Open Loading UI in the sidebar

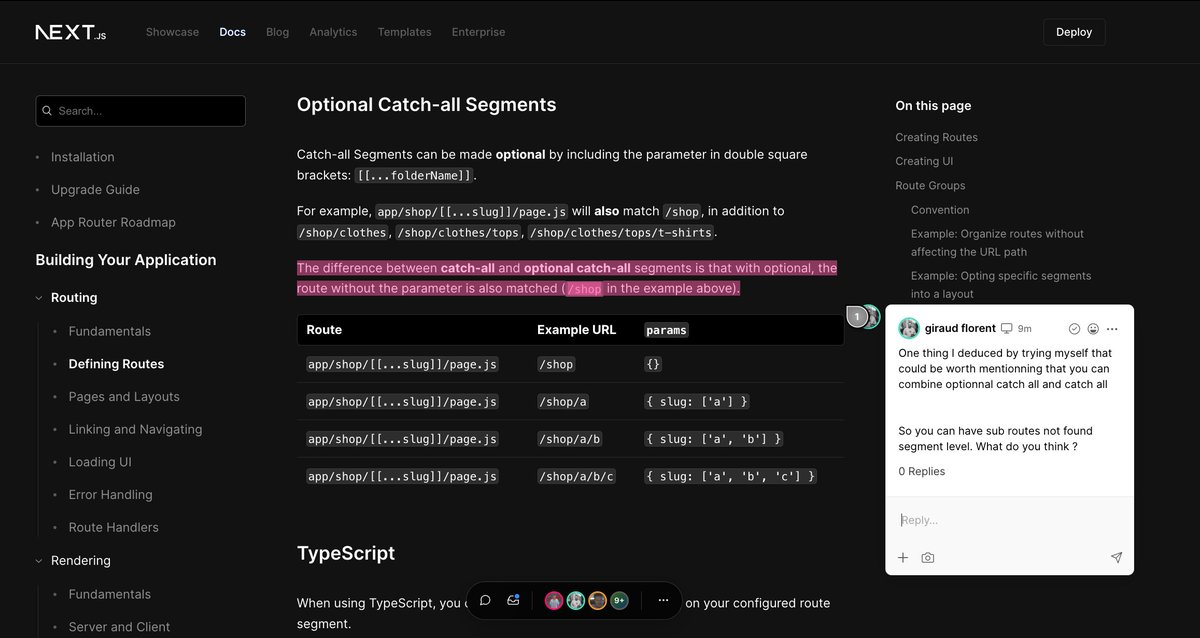(100, 462)
